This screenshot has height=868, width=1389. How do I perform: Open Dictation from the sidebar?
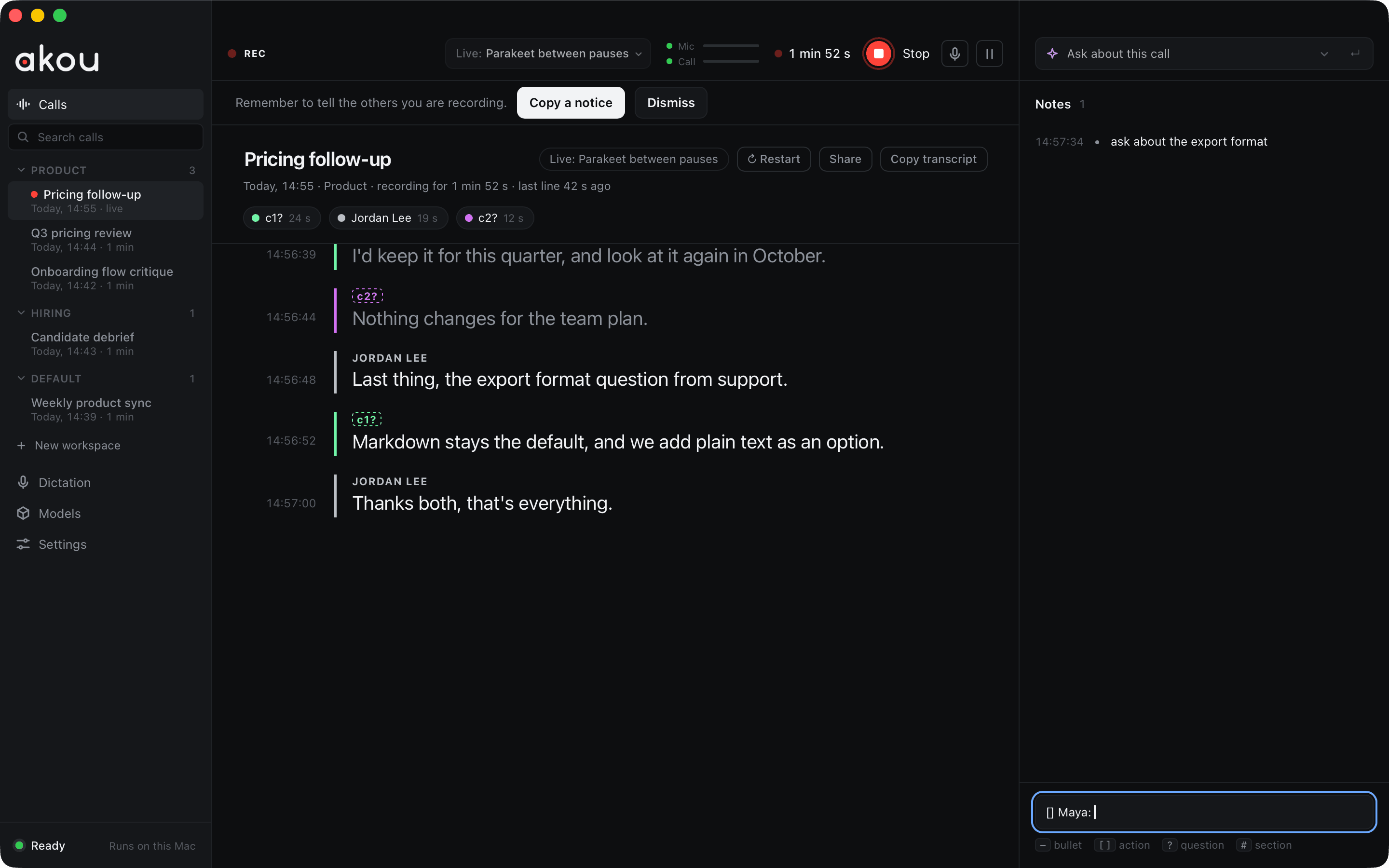[106, 482]
